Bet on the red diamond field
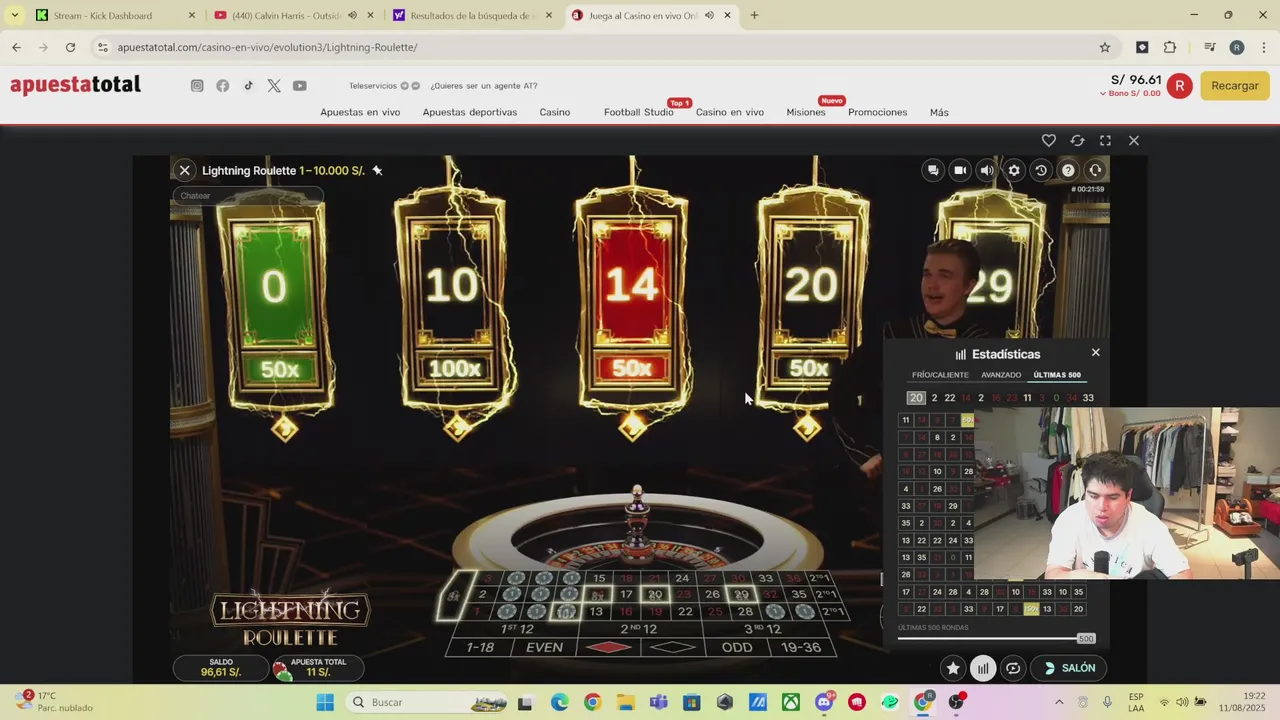The width and height of the screenshot is (1280, 720). (609, 647)
